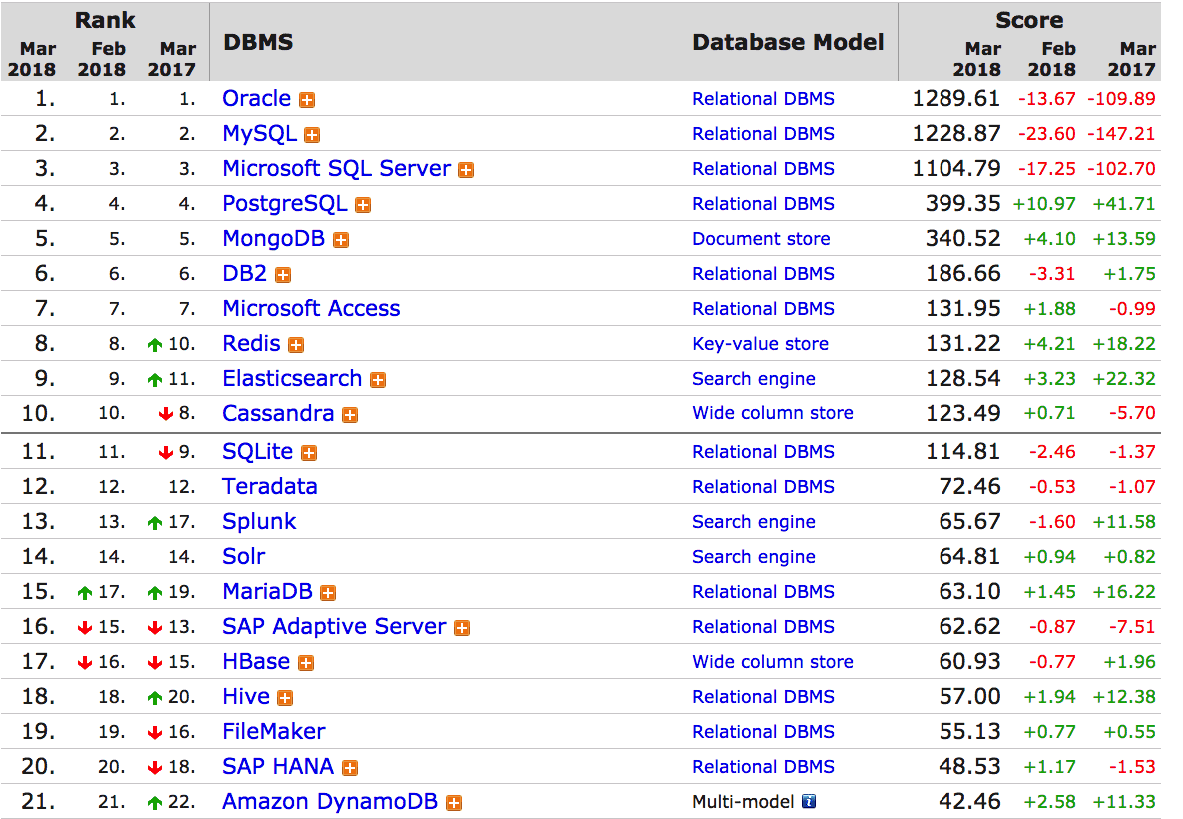Click the green up arrow in Redis row

point(155,345)
